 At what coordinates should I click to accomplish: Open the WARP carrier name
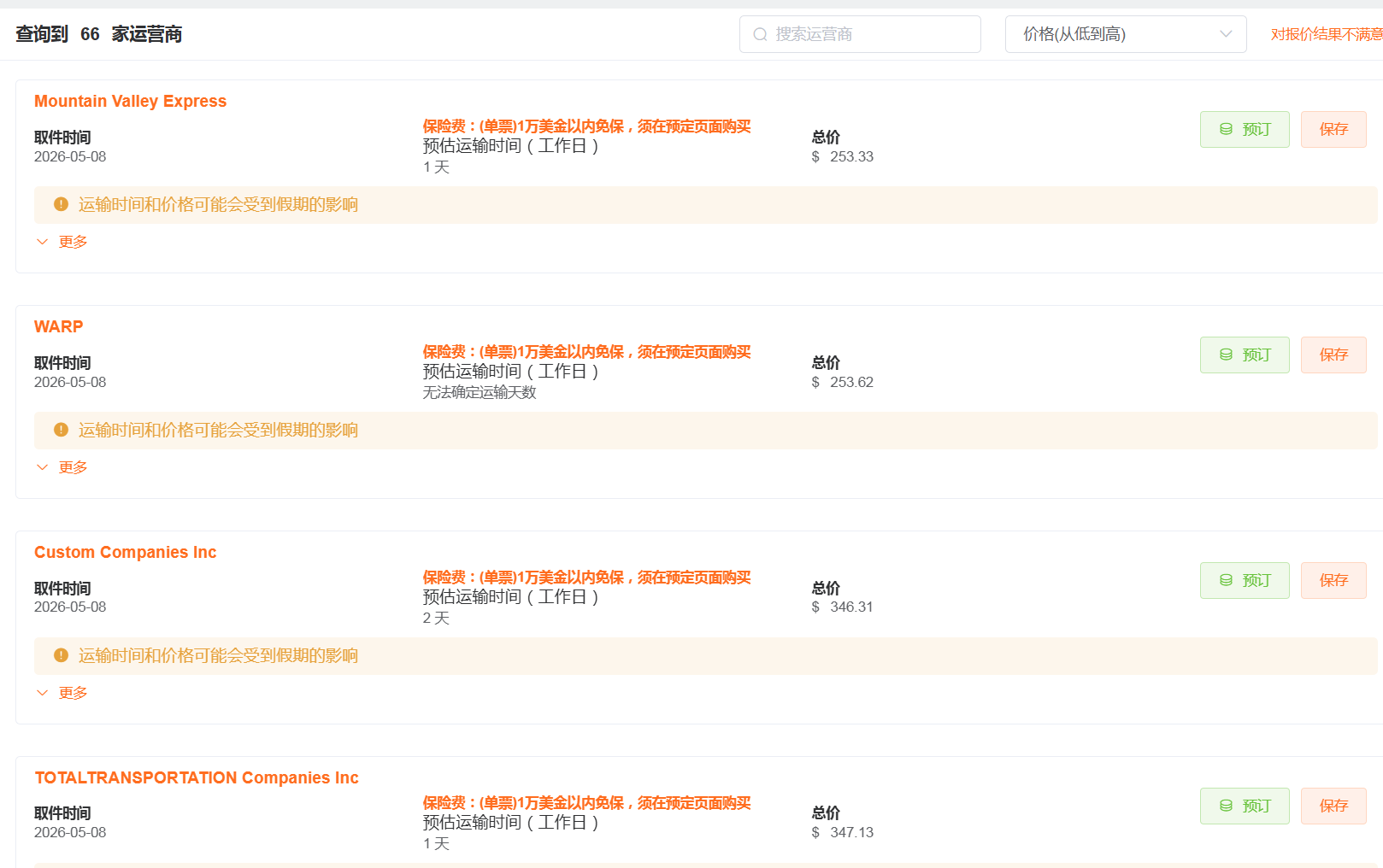pos(58,326)
